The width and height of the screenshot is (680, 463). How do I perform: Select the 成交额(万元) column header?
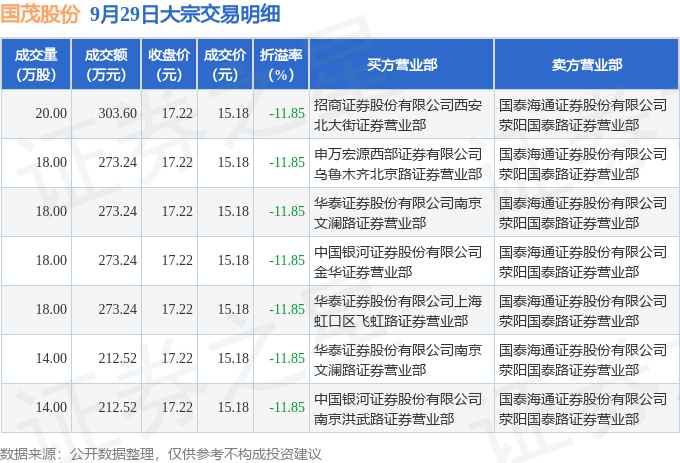point(106,65)
